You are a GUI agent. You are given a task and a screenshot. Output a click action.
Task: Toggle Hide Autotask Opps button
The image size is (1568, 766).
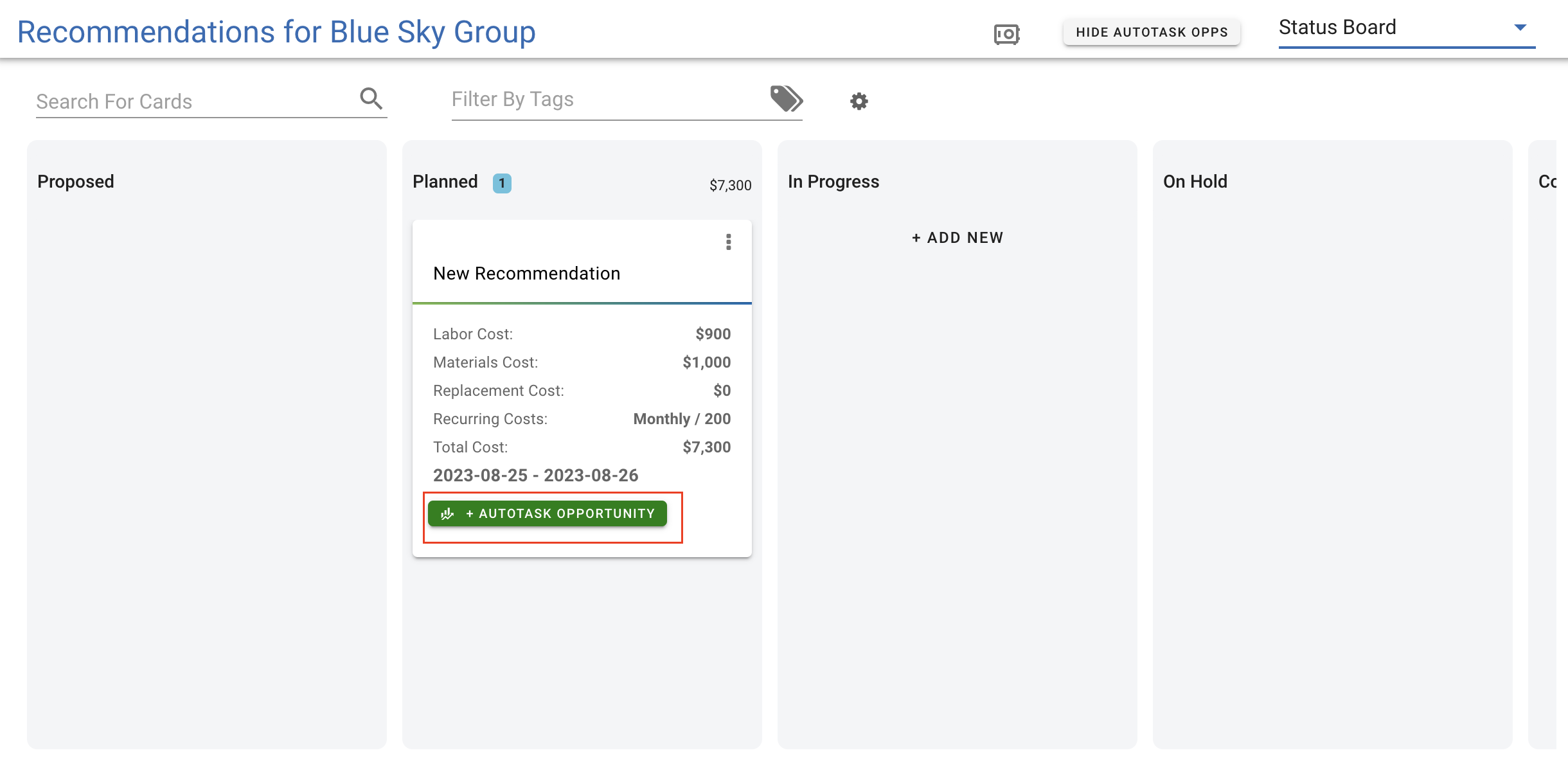1152,32
